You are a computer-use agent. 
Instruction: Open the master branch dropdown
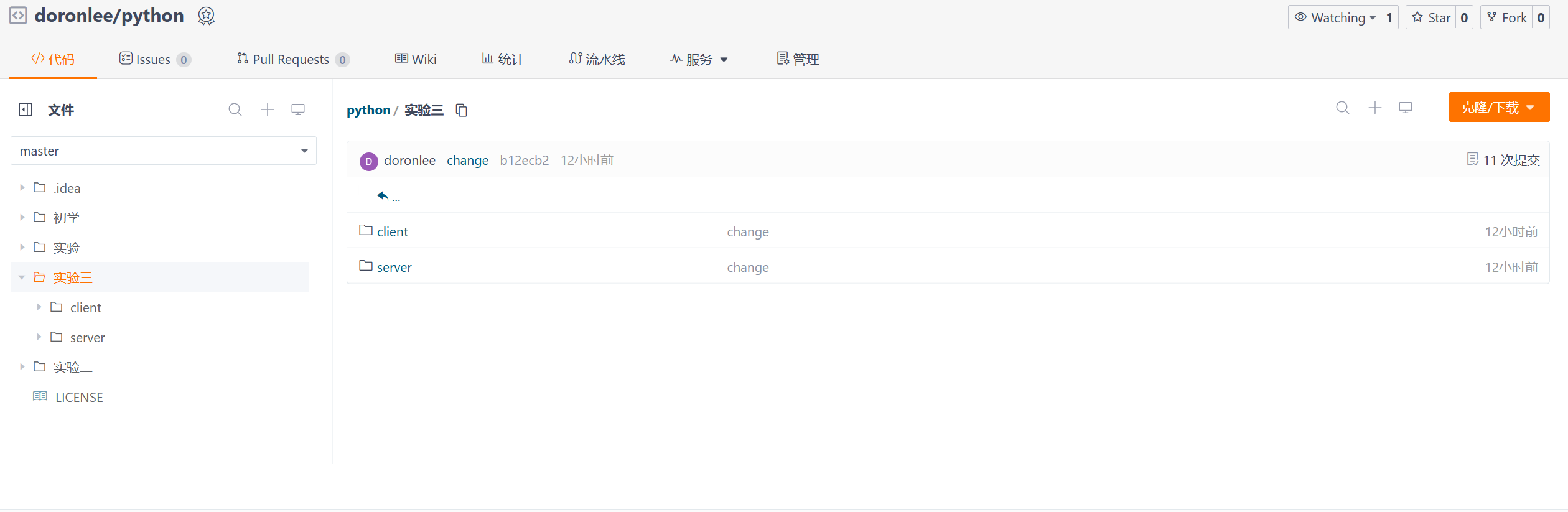164,151
